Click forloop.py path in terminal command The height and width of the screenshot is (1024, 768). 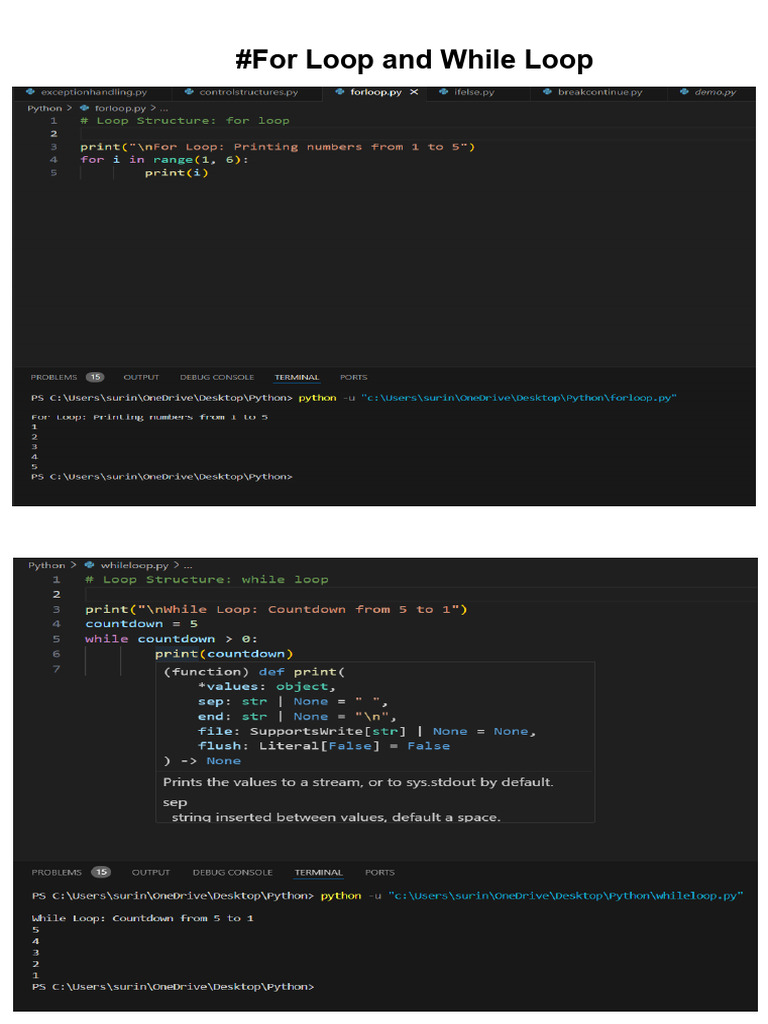tap(519, 398)
